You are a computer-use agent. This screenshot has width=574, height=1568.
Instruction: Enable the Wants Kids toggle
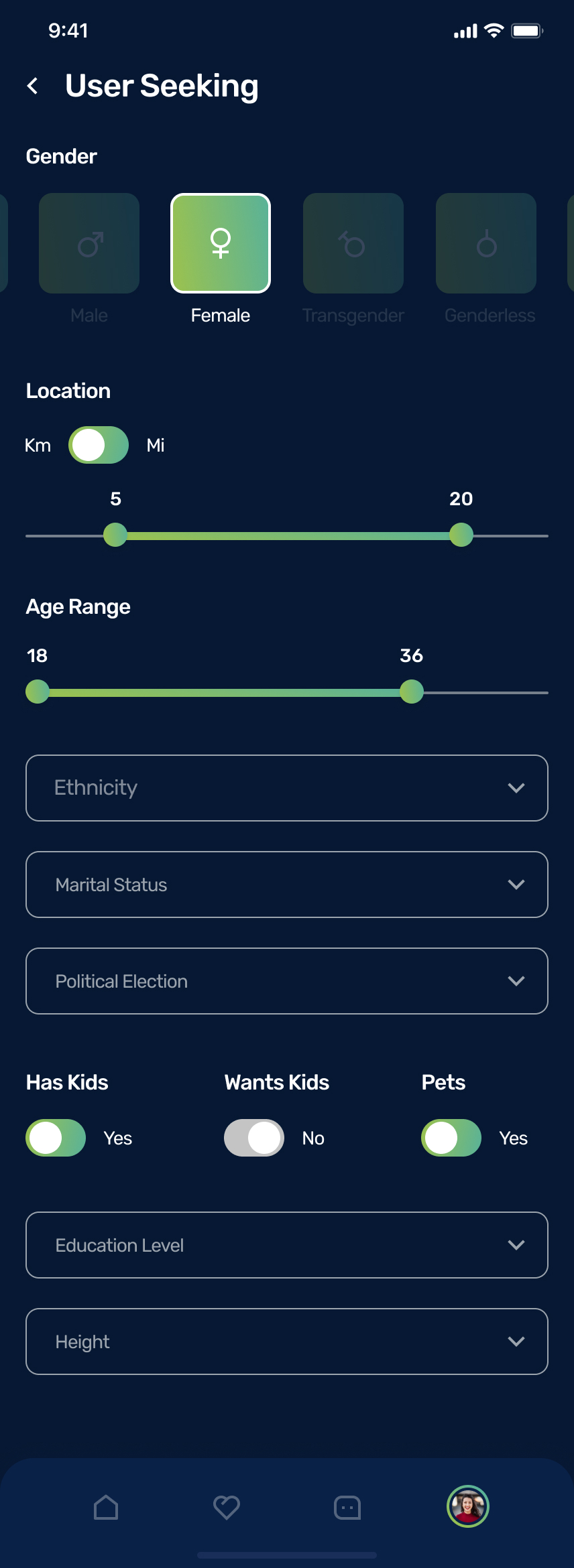coord(254,1138)
